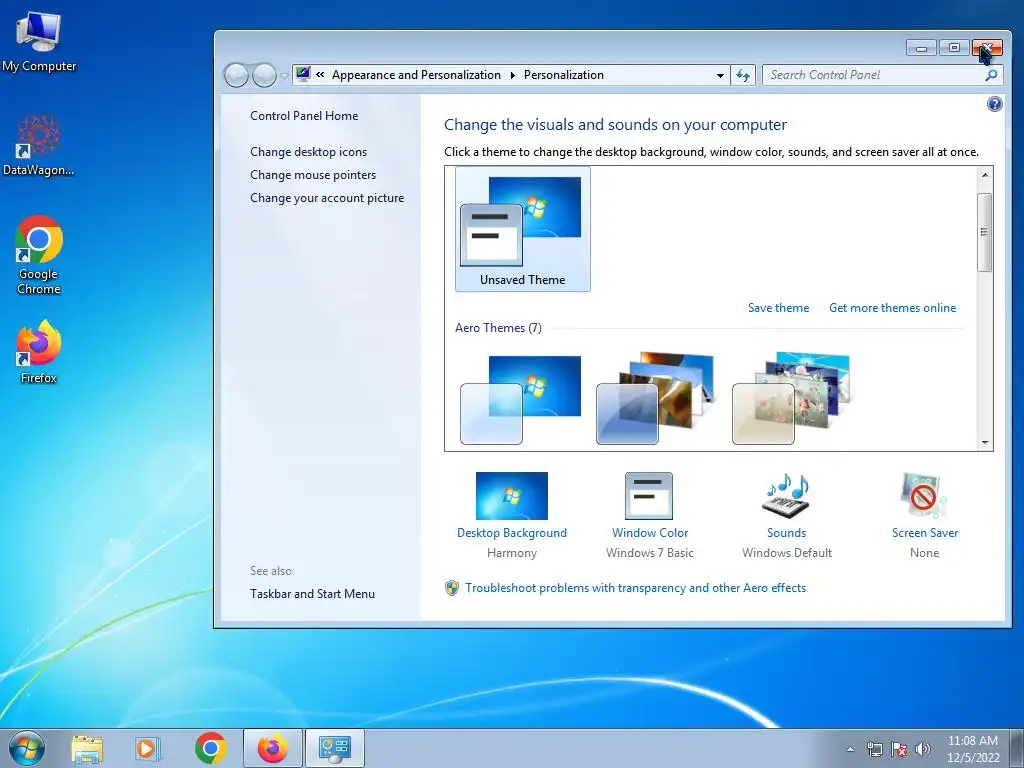Launch Windows Media Player from taskbar
This screenshot has width=1024, height=768.
pyautogui.click(x=148, y=748)
